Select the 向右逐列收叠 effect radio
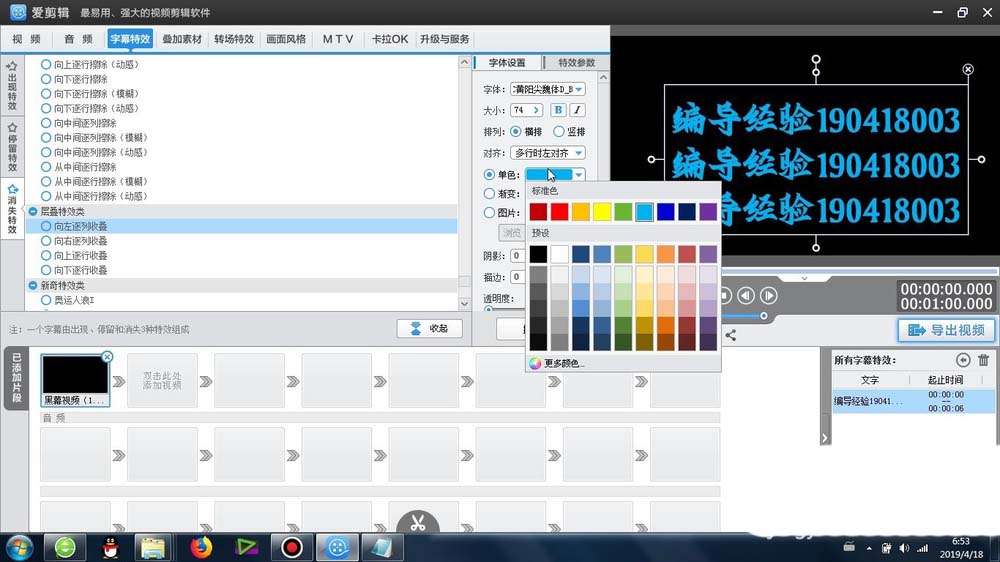 click(x=46, y=240)
